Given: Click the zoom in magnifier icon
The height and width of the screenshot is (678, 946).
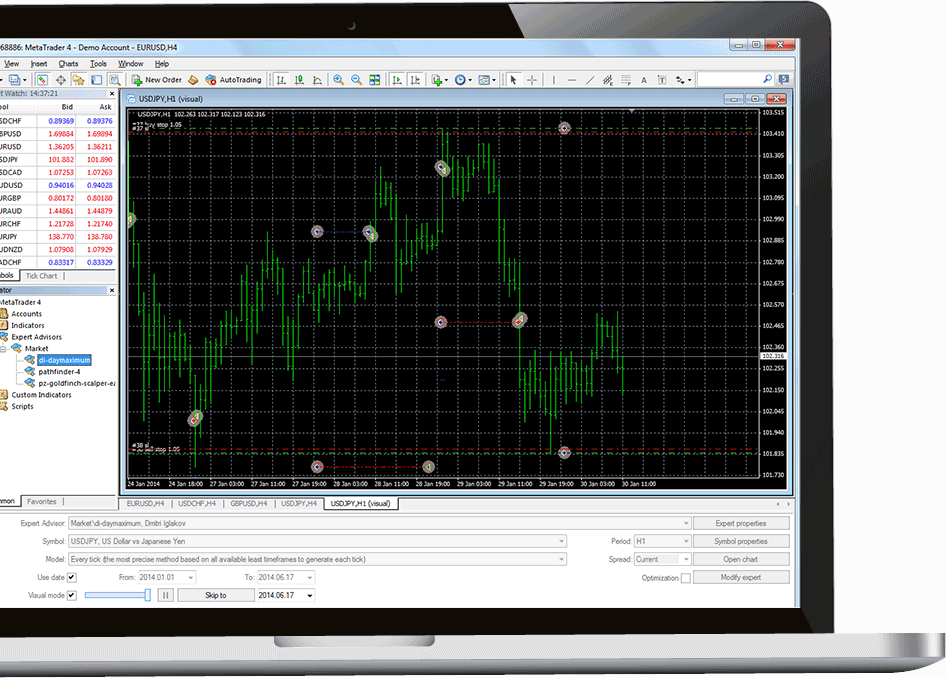Looking at the screenshot, I should (339, 80).
